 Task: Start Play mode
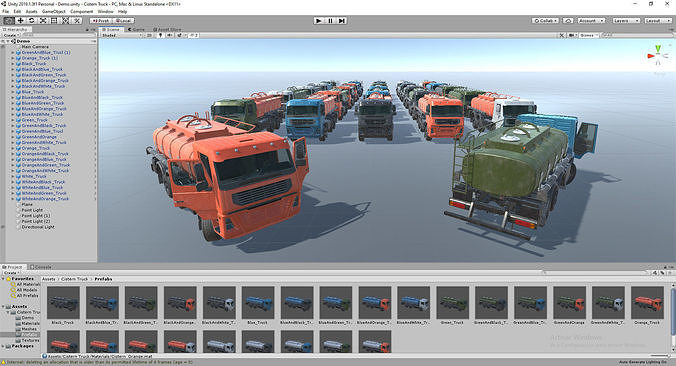319,20
